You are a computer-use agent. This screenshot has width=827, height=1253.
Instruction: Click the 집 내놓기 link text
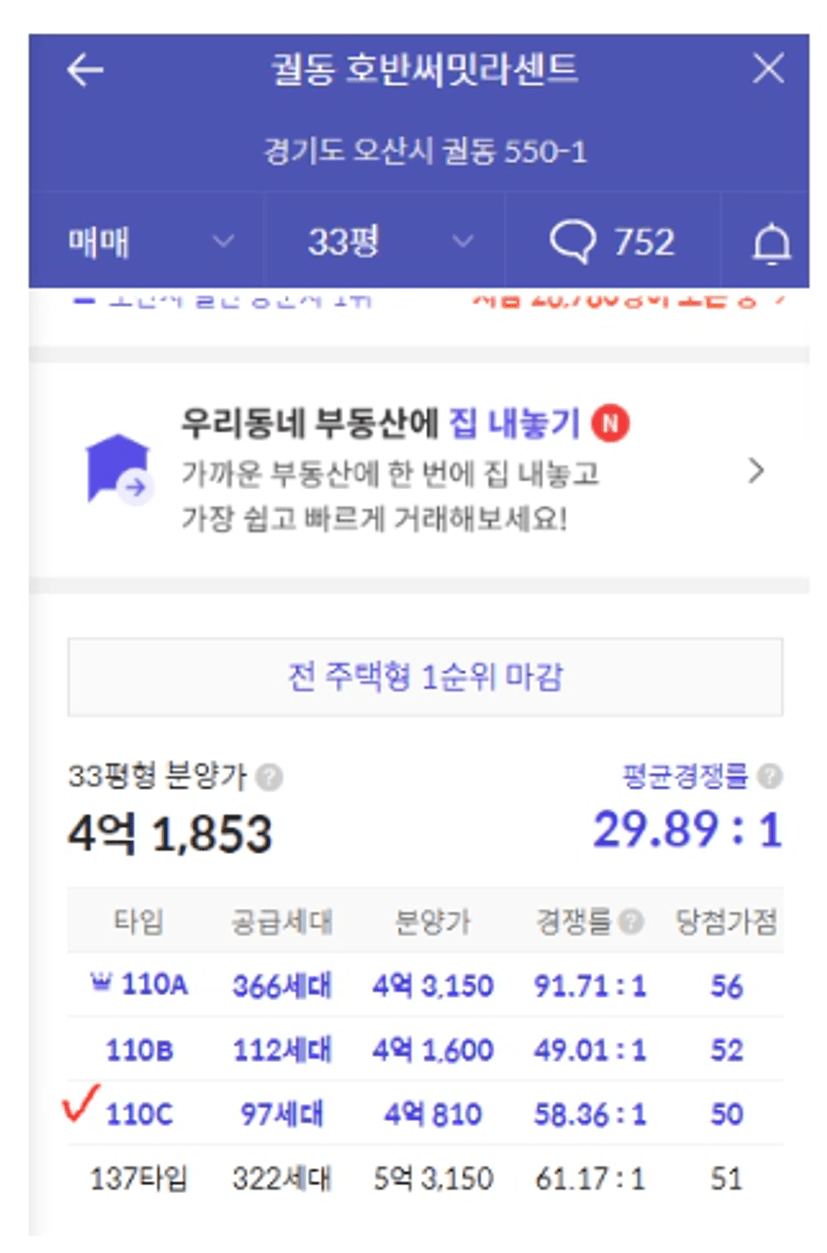coord(514,424)
